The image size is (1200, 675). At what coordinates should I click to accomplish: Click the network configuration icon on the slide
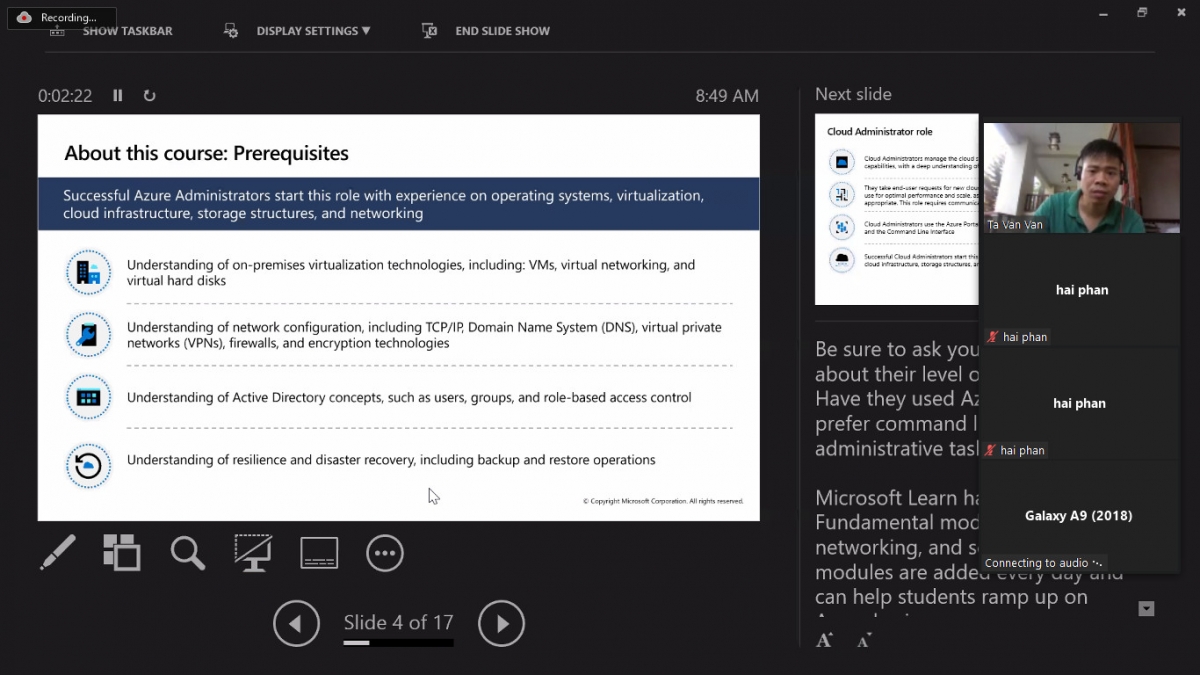(88, 335)
